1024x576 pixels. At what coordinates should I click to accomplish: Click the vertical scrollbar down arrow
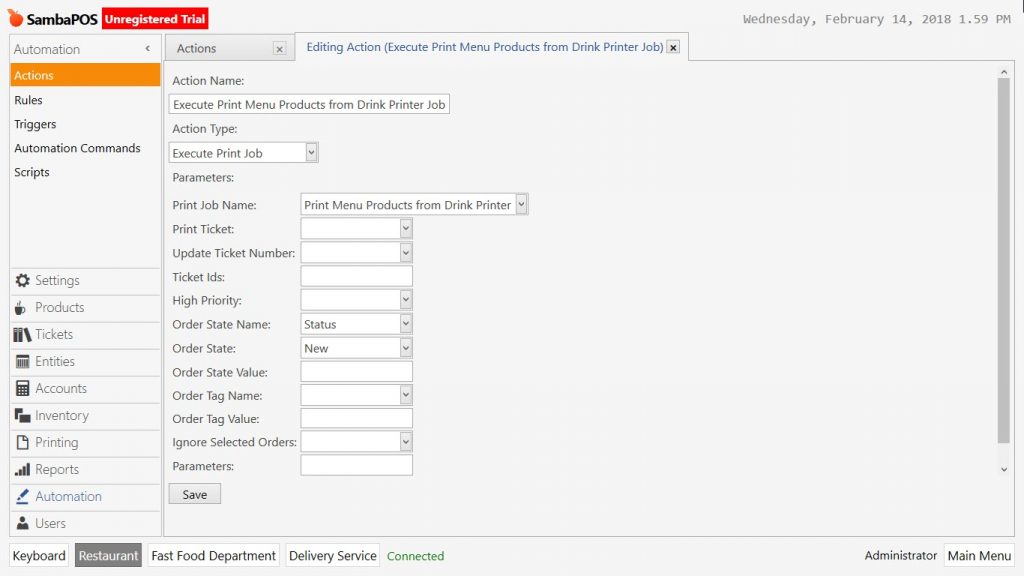click(1004, 470)
